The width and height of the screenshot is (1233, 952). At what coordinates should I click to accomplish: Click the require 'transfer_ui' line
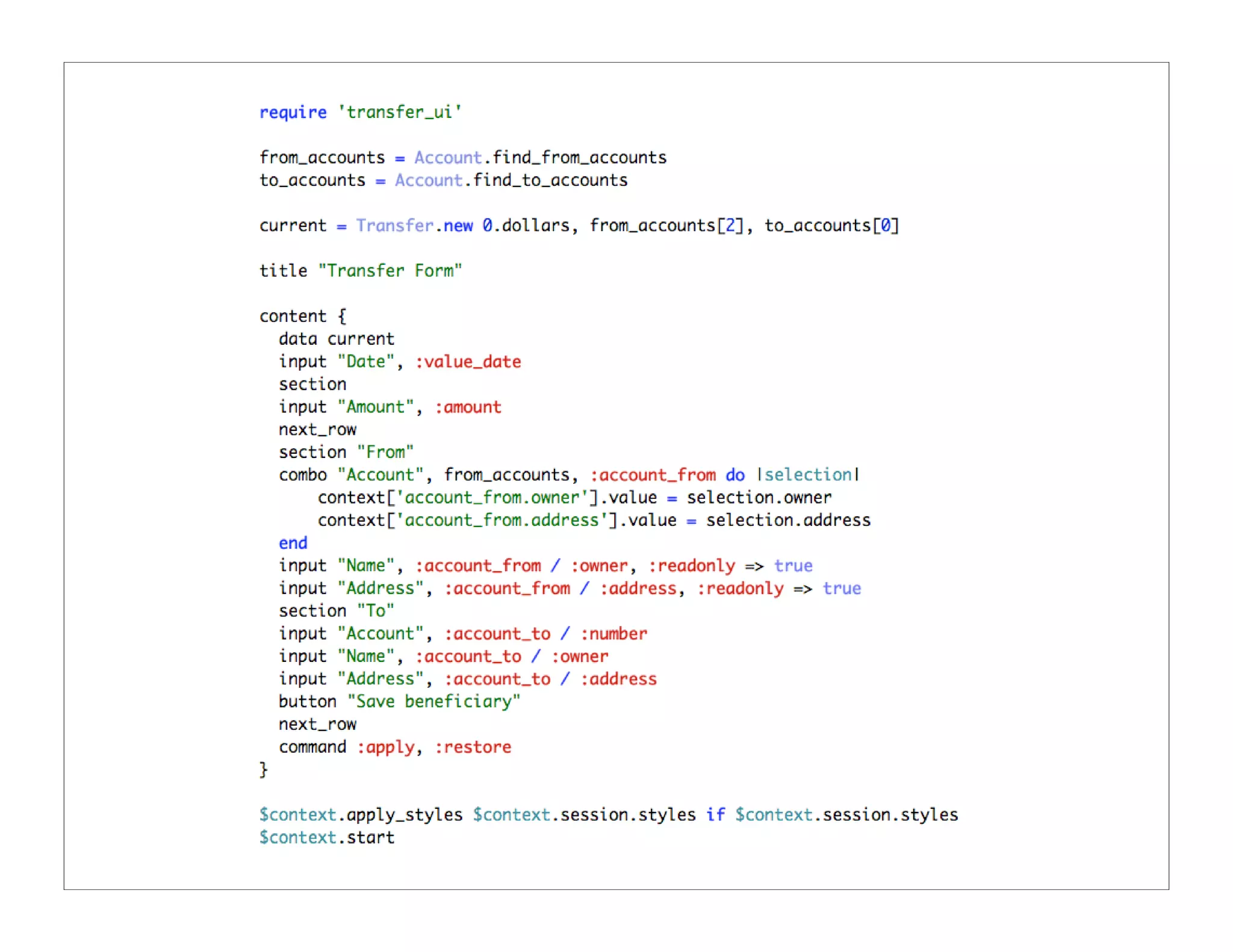(360, 113)
